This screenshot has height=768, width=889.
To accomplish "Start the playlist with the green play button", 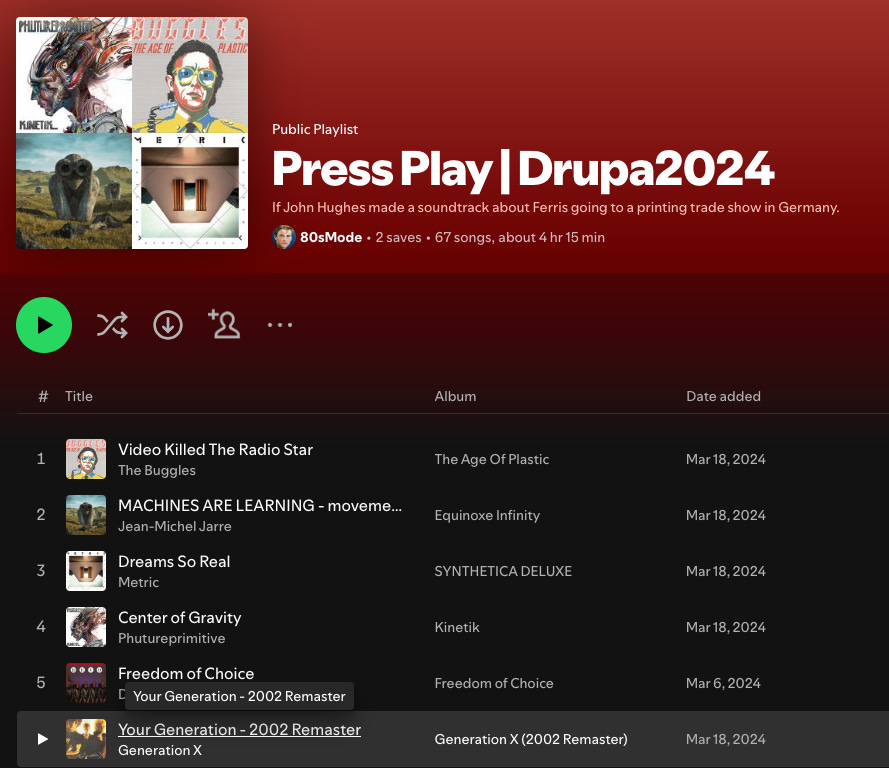I will click(x=44, y=325).
